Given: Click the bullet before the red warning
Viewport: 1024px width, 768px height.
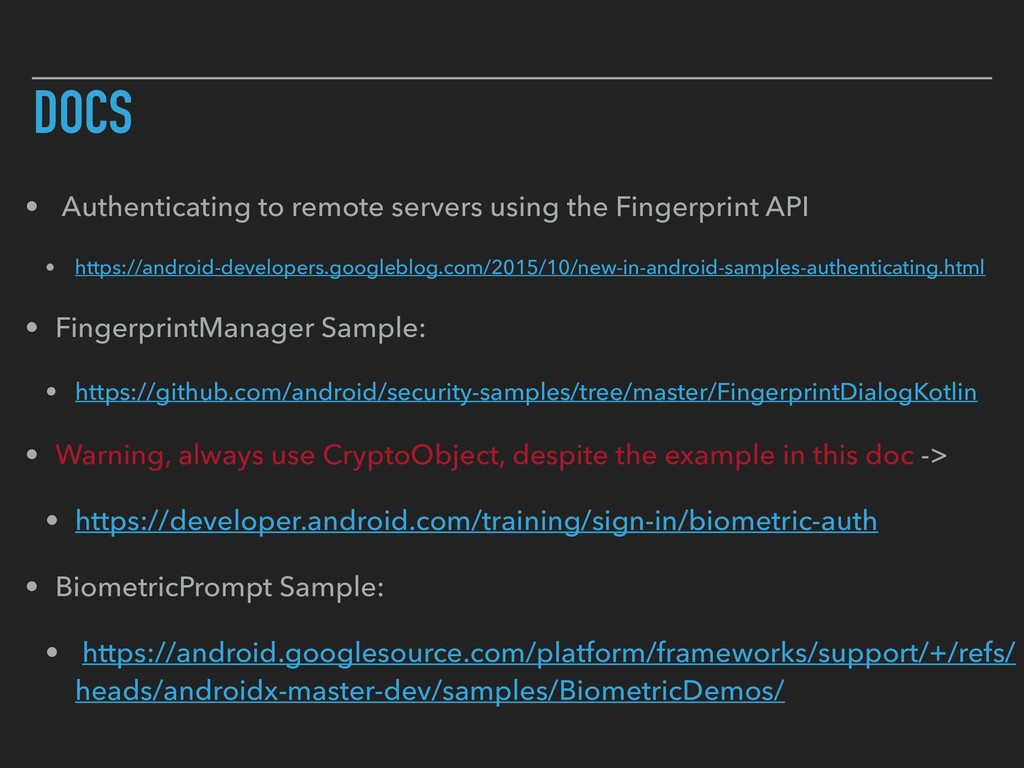Looking at the screenshot, I should [35, 457].
